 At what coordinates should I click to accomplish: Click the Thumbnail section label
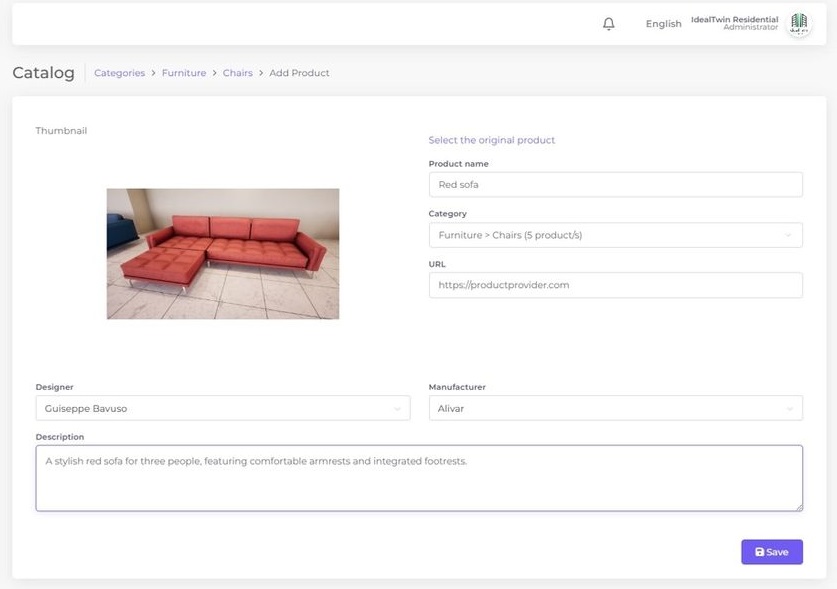point(61,131)
